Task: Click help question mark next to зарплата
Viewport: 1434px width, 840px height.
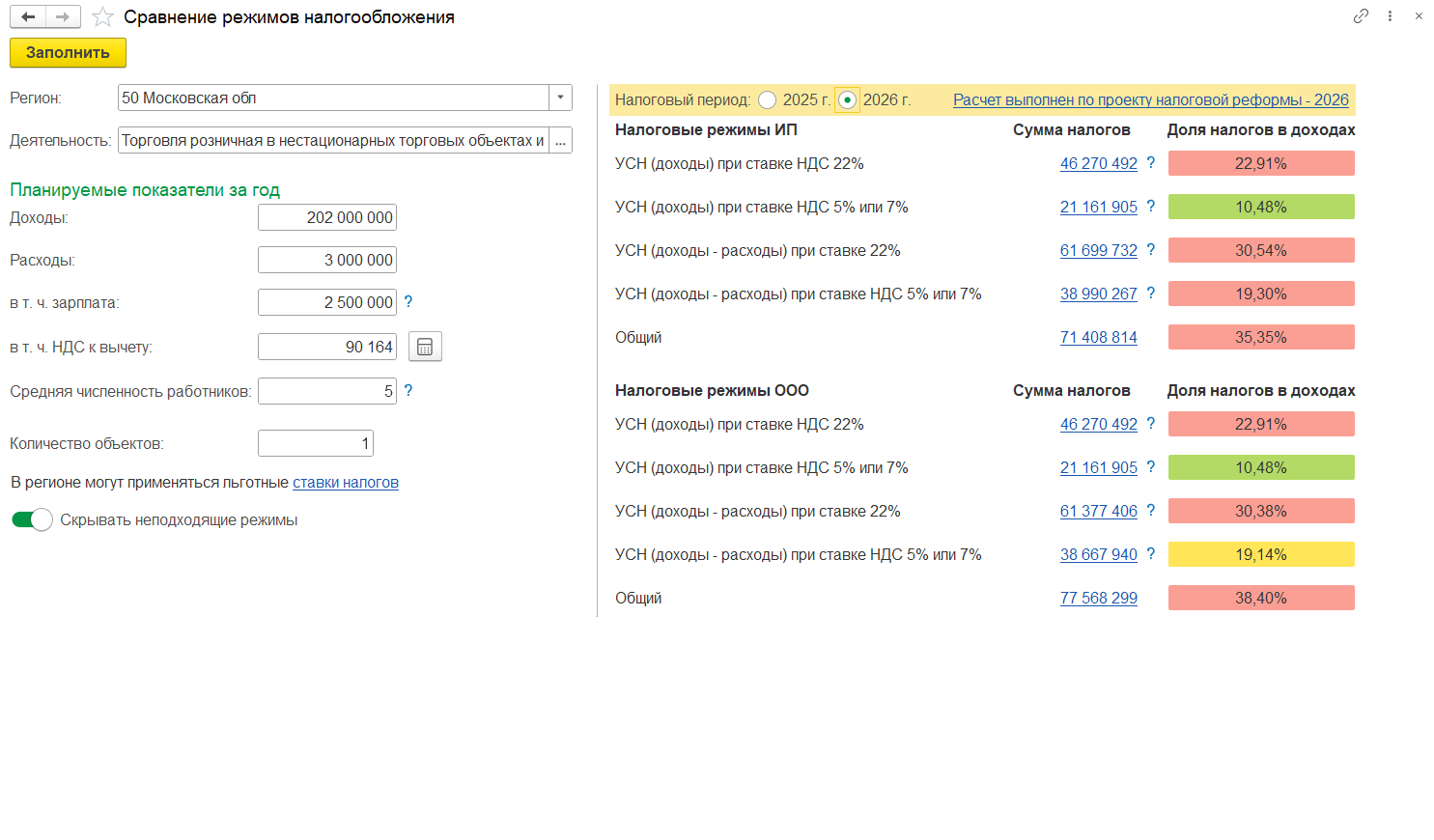Action: click(408, 302)
